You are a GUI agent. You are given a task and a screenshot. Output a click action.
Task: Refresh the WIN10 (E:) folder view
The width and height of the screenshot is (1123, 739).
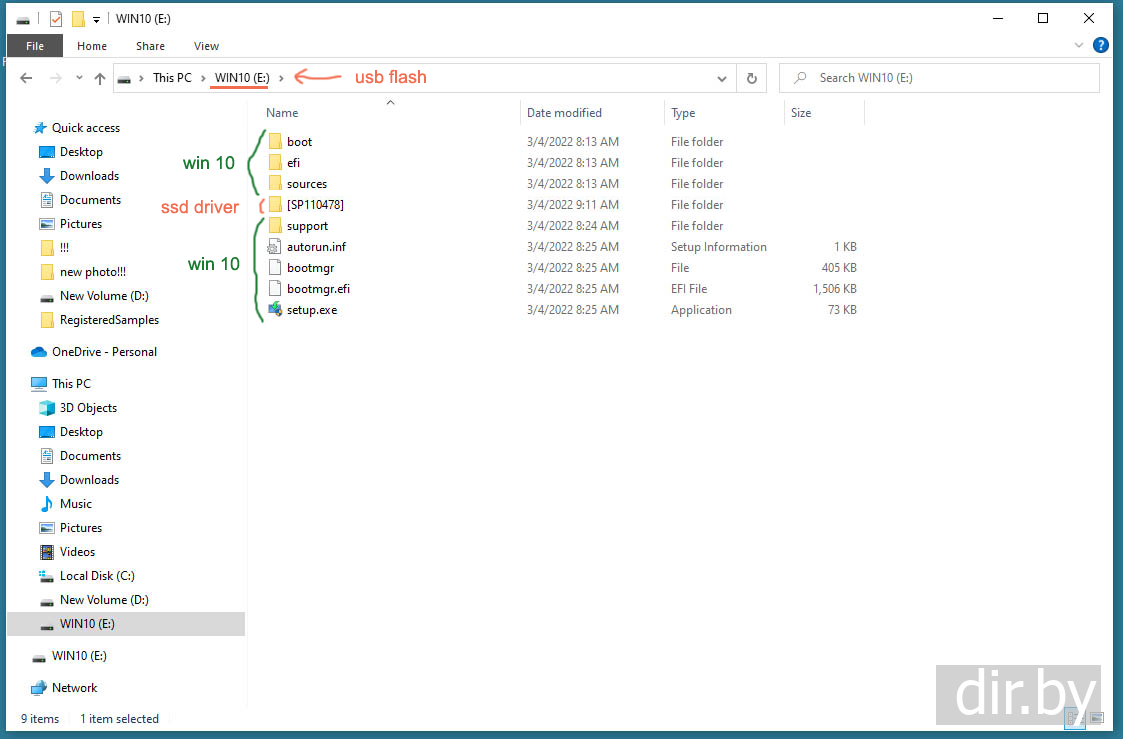[752, 78]
